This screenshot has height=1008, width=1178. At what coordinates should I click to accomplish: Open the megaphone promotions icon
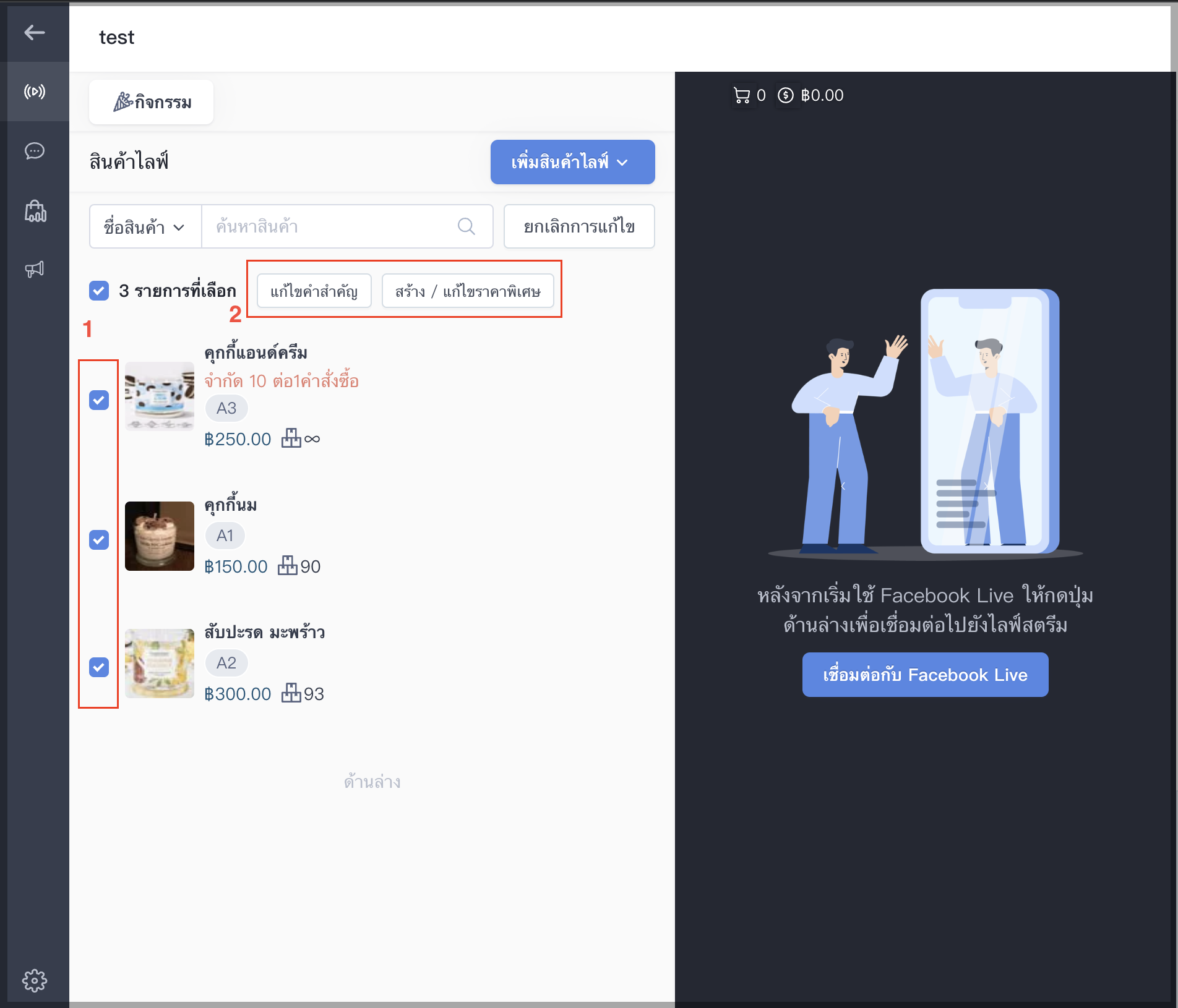click(35, 269)
